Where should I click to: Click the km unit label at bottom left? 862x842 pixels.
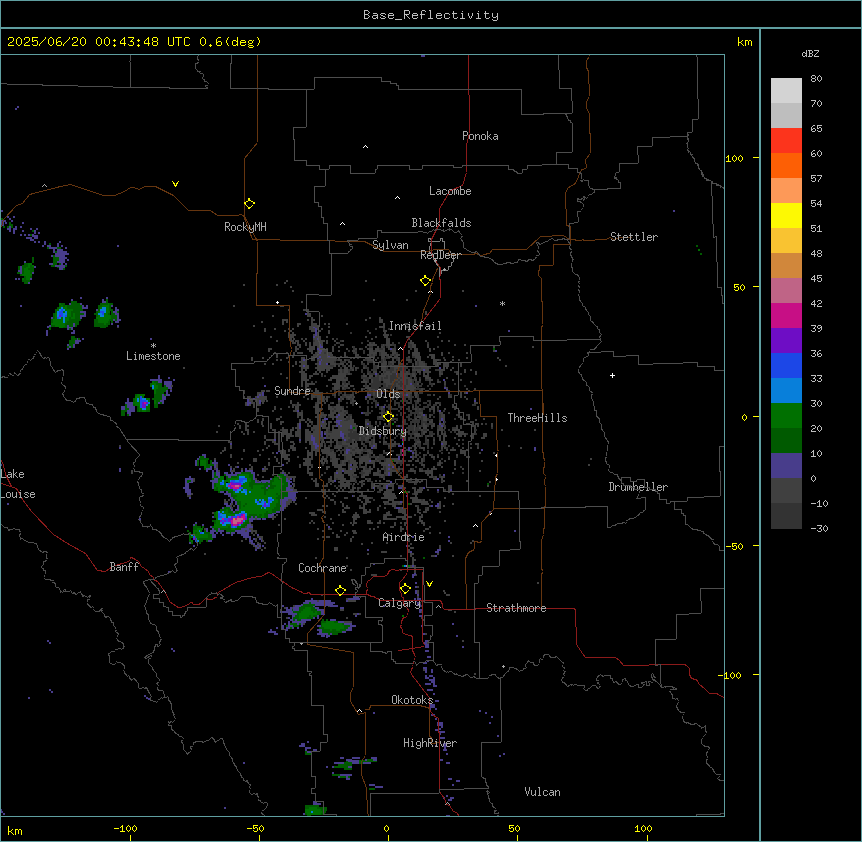15,831
